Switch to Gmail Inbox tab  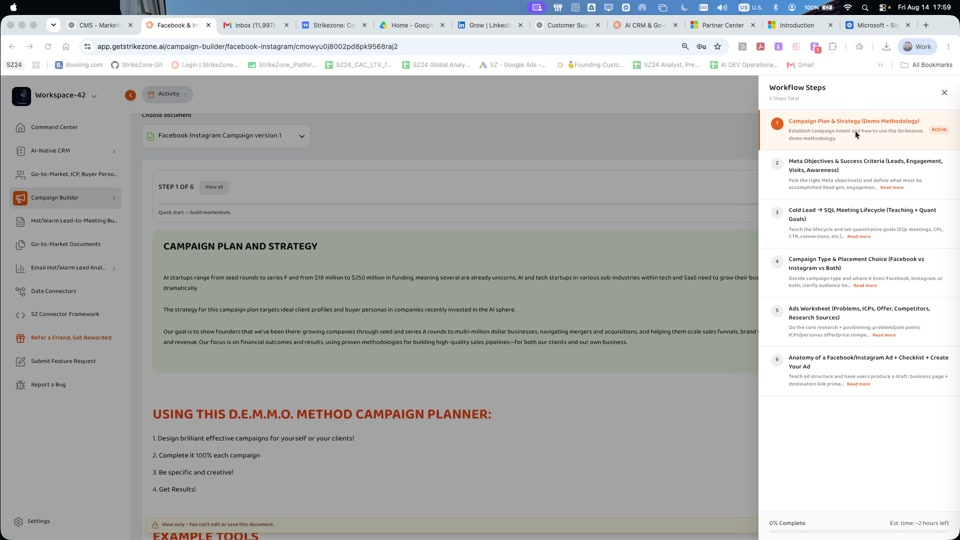(x=255, y=25)
